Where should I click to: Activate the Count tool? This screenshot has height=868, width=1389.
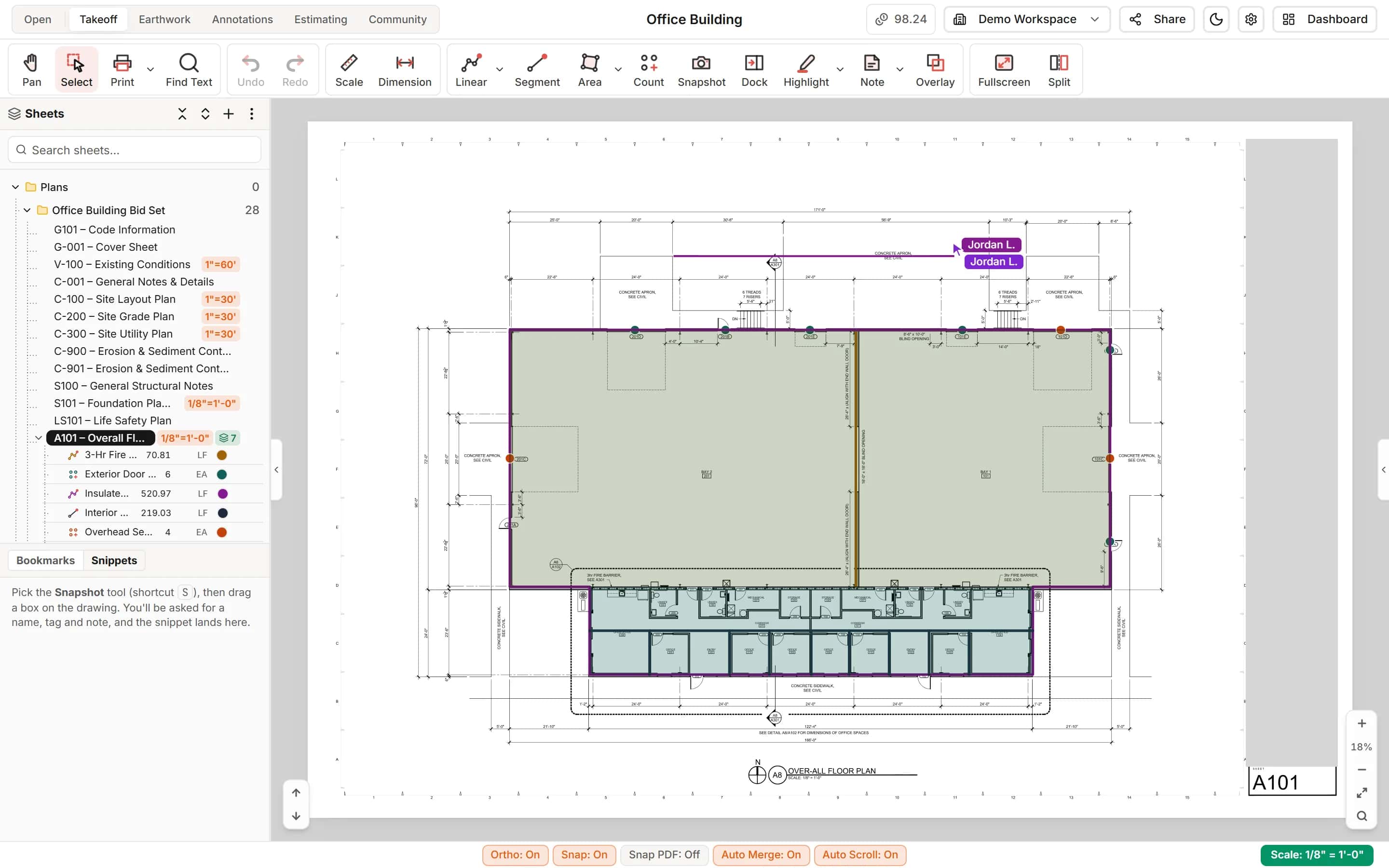[649, 70]
